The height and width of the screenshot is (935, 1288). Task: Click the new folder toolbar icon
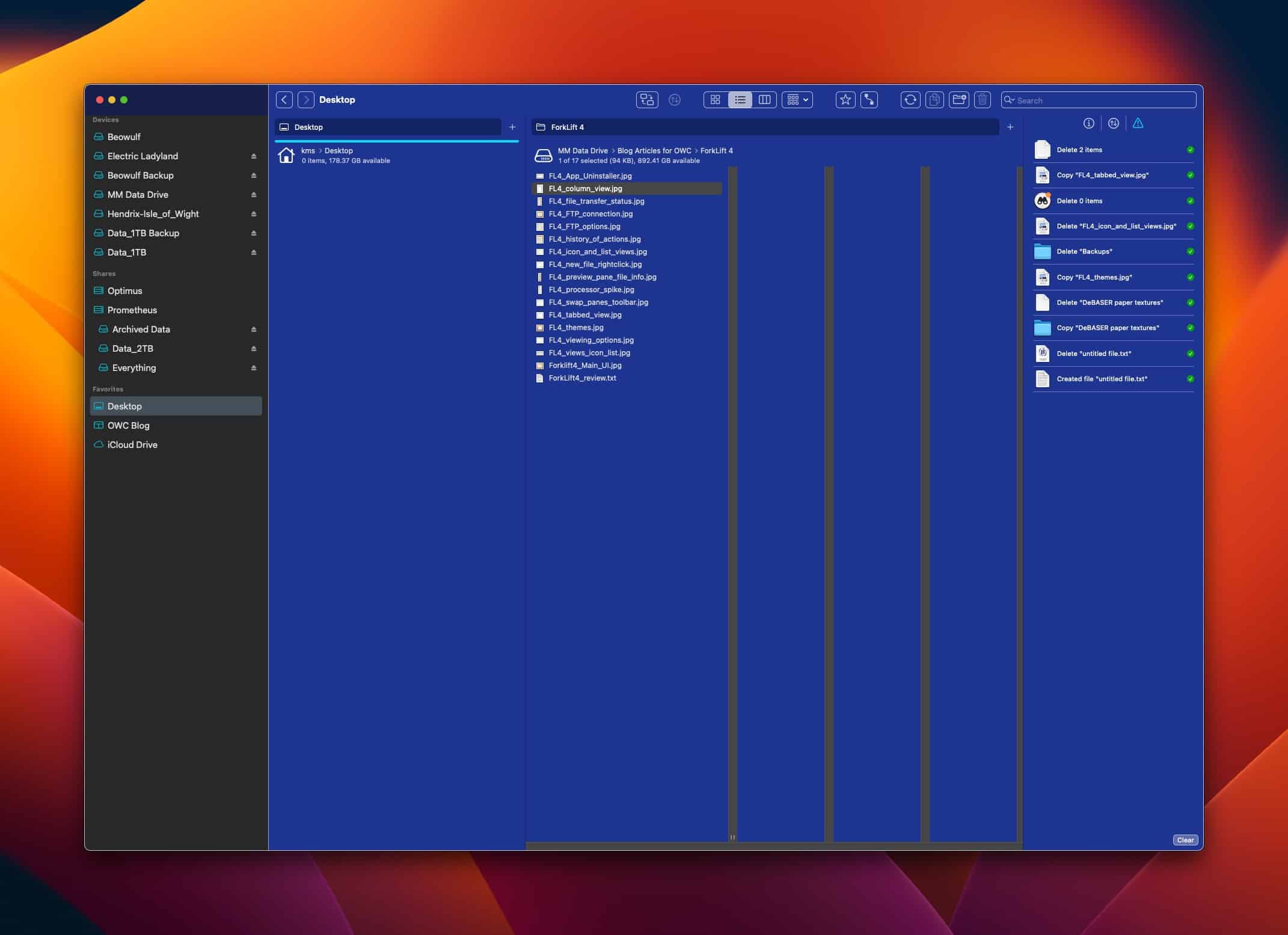click(959, 100)
